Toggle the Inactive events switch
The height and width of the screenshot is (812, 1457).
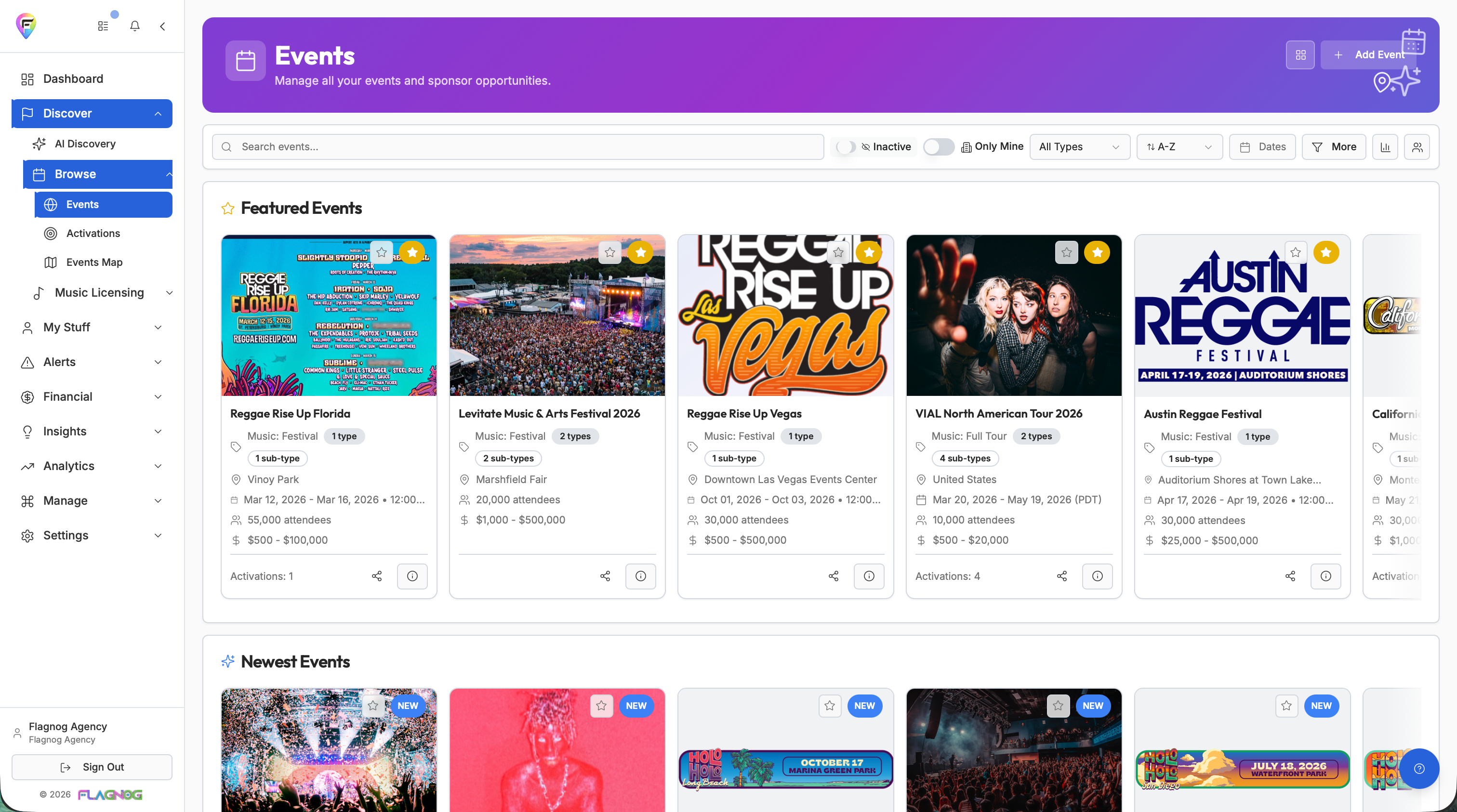point(846,147)
